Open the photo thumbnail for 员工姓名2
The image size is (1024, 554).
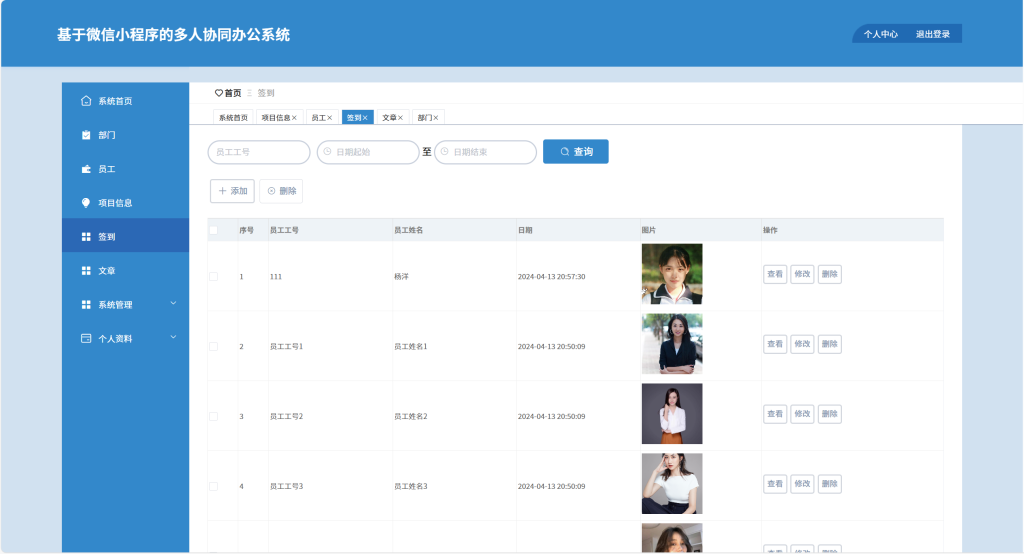672,414
